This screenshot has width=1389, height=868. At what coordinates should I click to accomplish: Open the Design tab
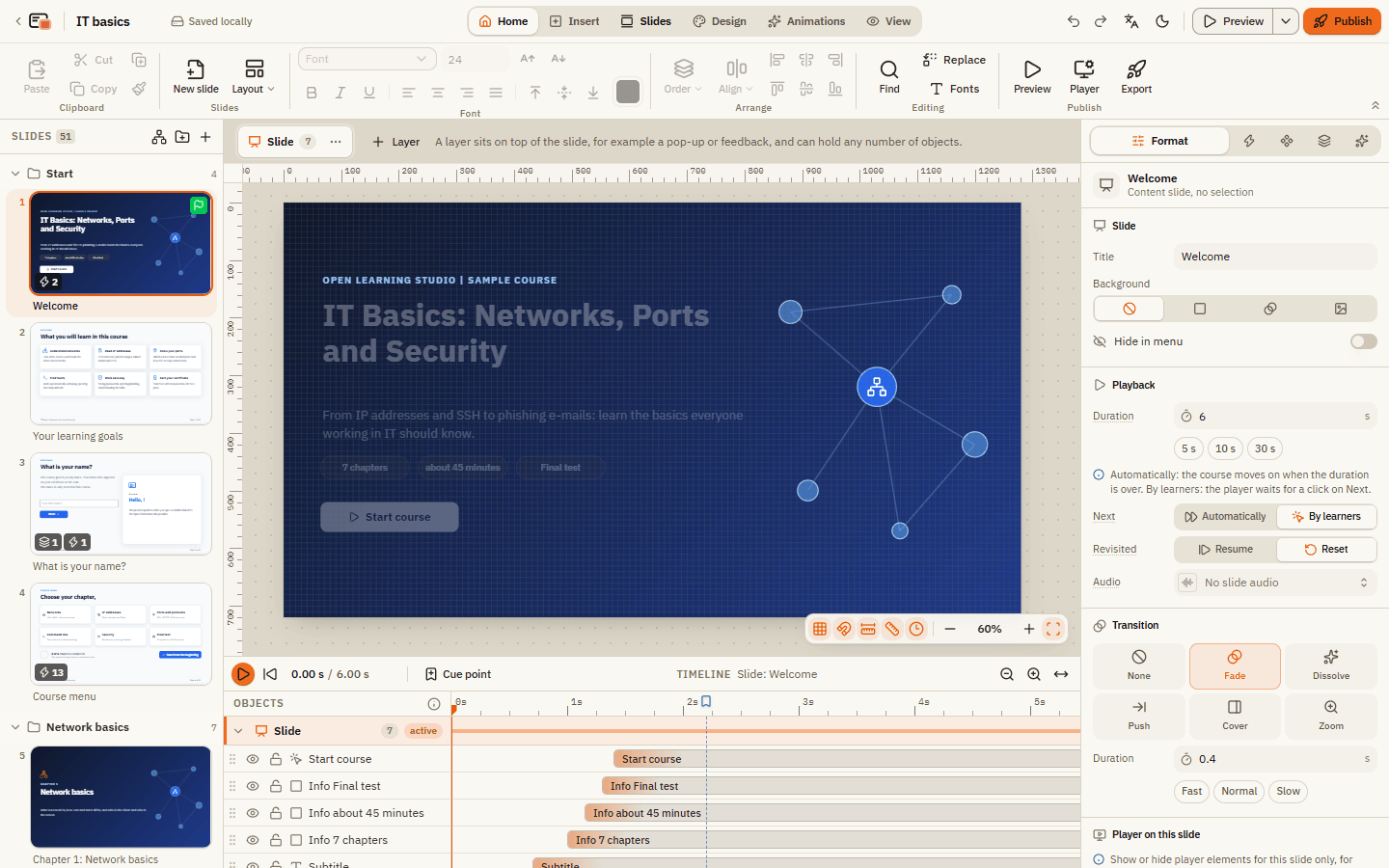(x=720, y=21)
